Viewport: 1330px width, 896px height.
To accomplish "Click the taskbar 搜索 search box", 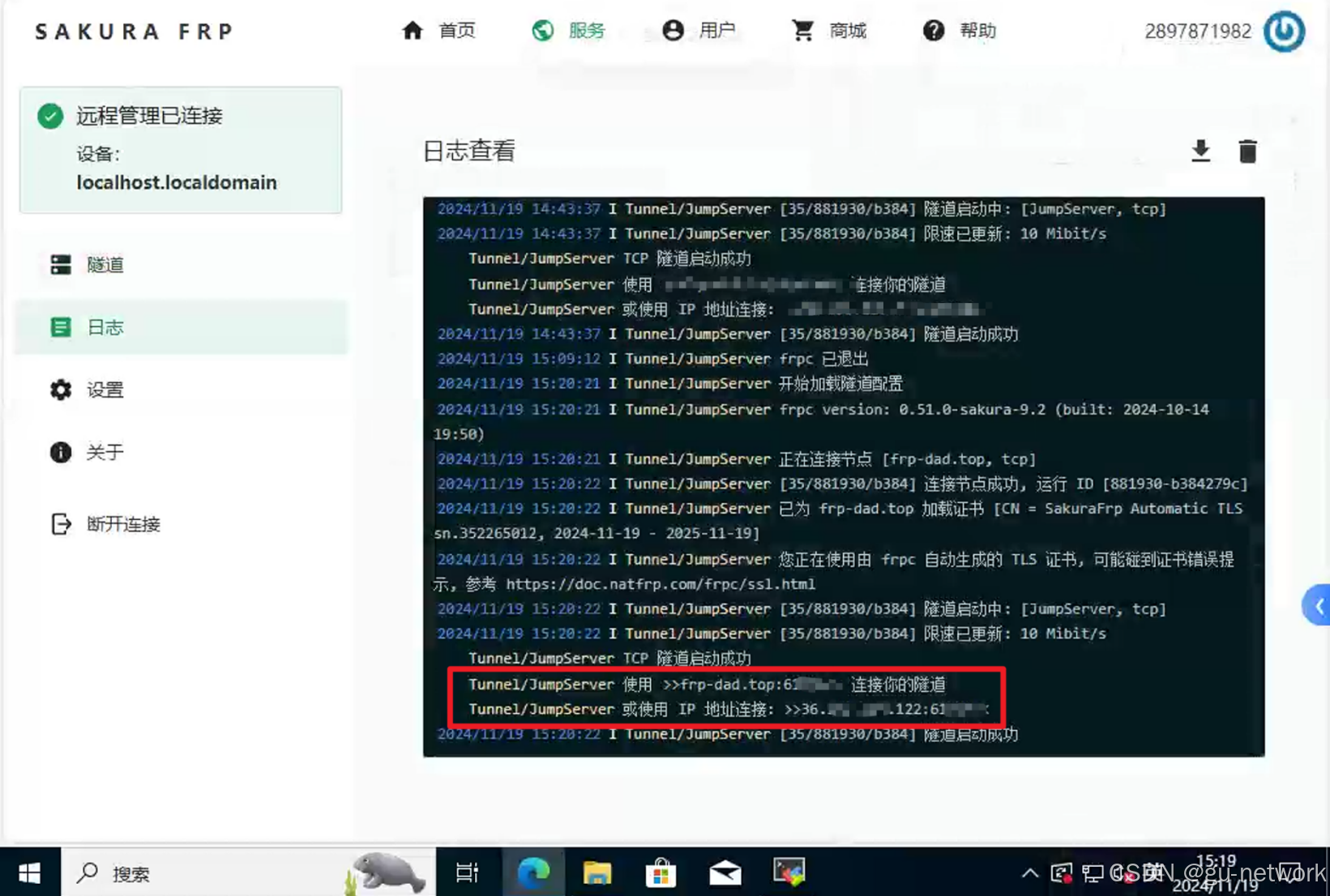I will click(x=248, y=873).
